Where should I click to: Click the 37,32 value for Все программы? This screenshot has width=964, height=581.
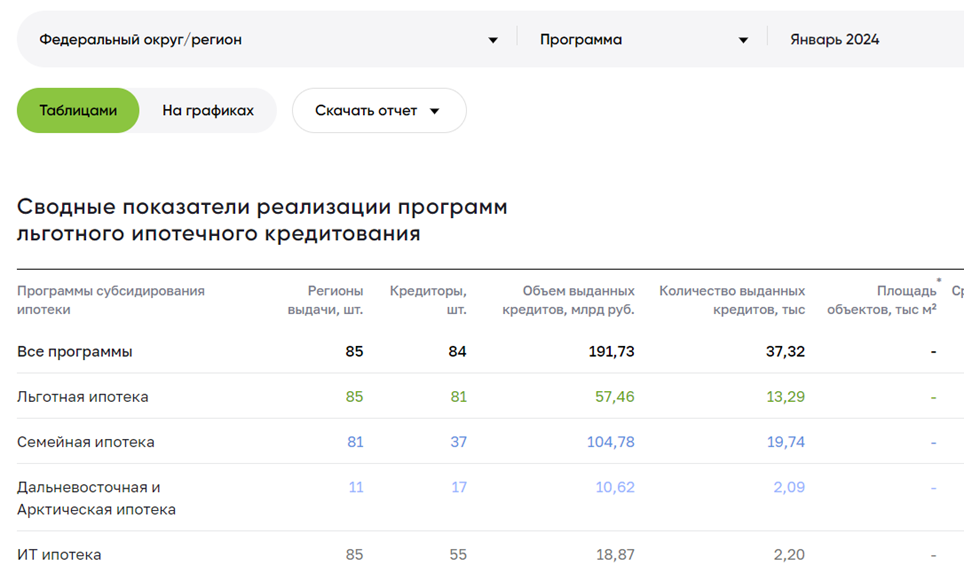point(785,352)
